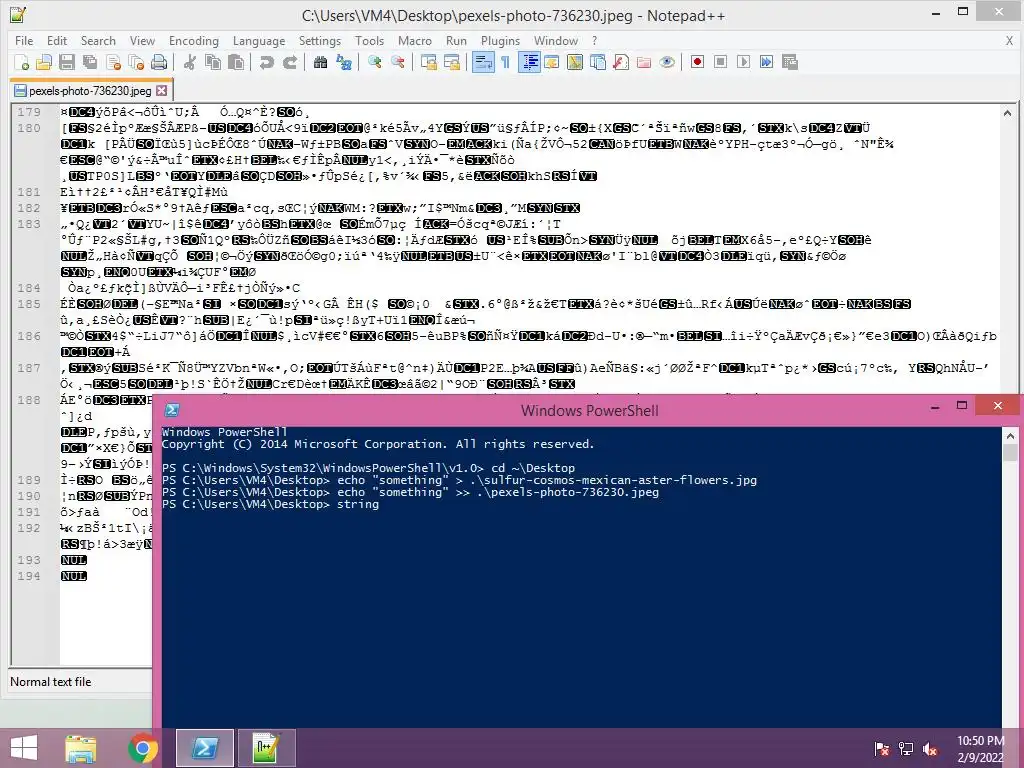The width and height of the screenshot is (1024, 768).
Task: Toggle word wrap in toolbar
Action: (483, 62)
